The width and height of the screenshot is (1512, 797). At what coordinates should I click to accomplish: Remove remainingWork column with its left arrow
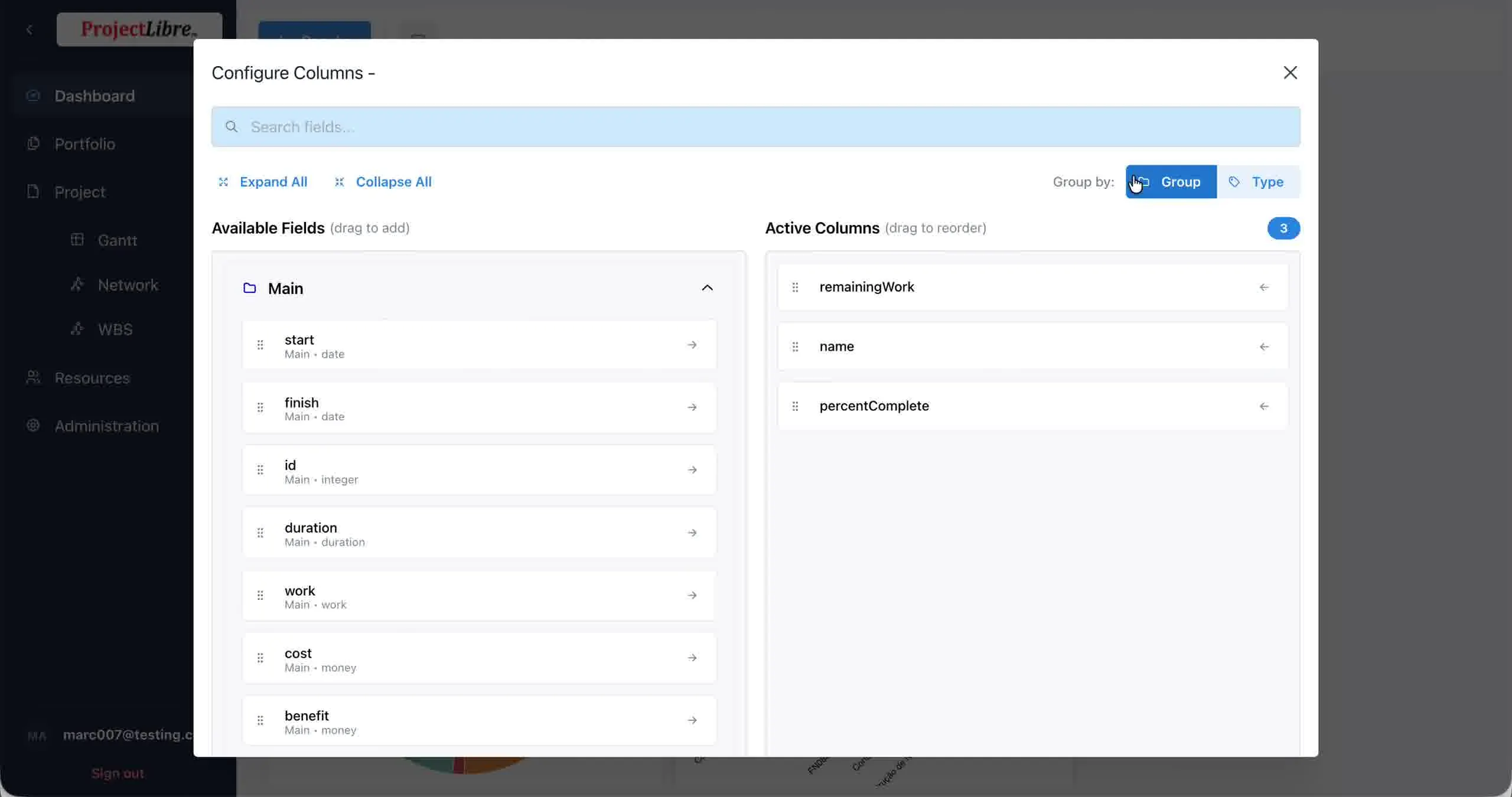[x=1264, y=288]
